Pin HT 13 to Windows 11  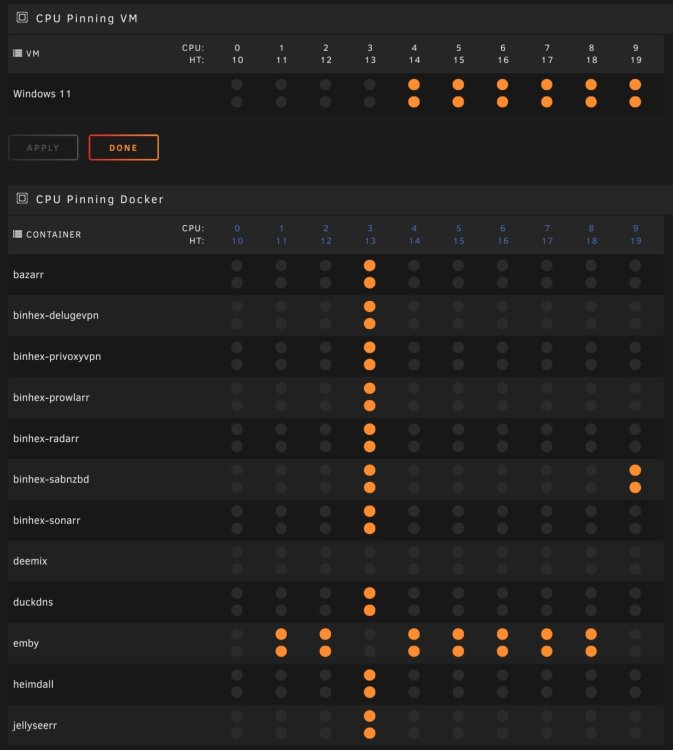(x=369, y=102)
